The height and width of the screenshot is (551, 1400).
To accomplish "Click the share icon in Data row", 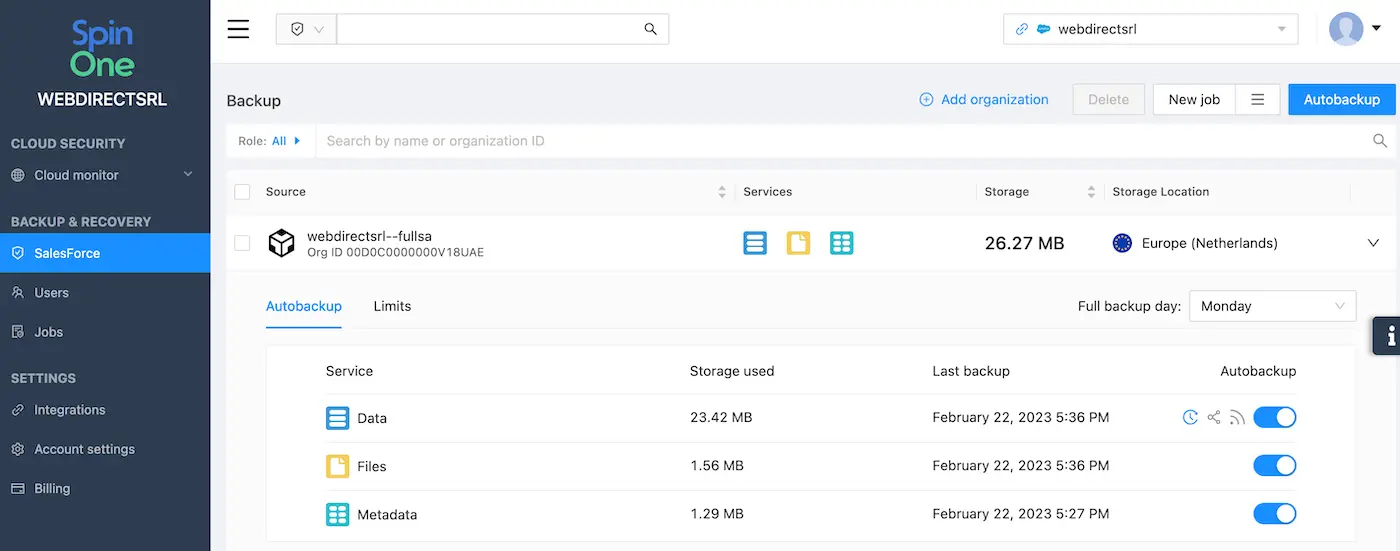I will [x=1214, y=417].
